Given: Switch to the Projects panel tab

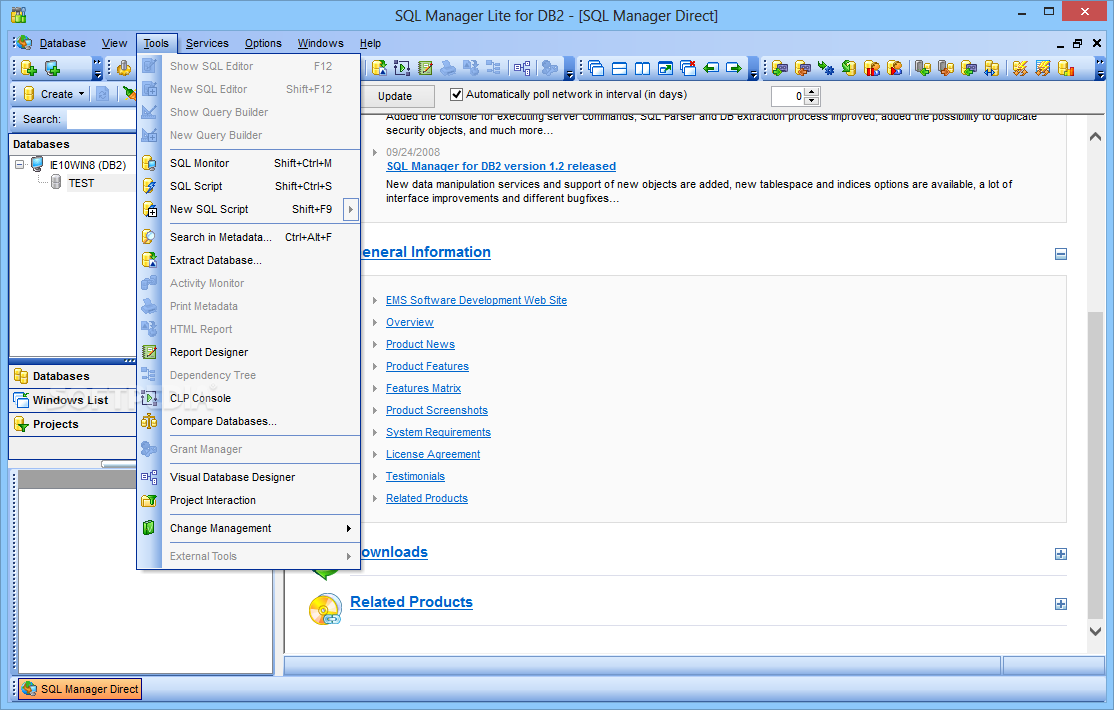Looking at the screenshot, I should tap(72, 424).
